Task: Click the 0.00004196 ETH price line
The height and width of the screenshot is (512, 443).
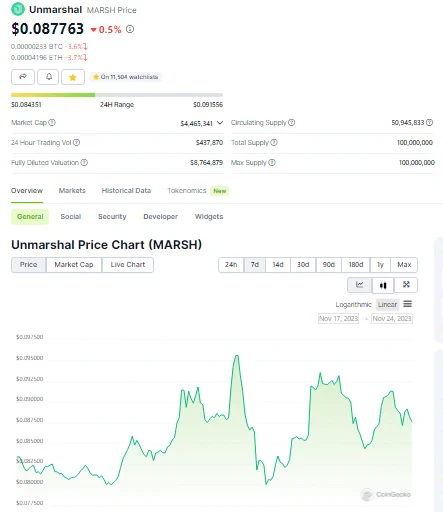Action: click(49, 58)
